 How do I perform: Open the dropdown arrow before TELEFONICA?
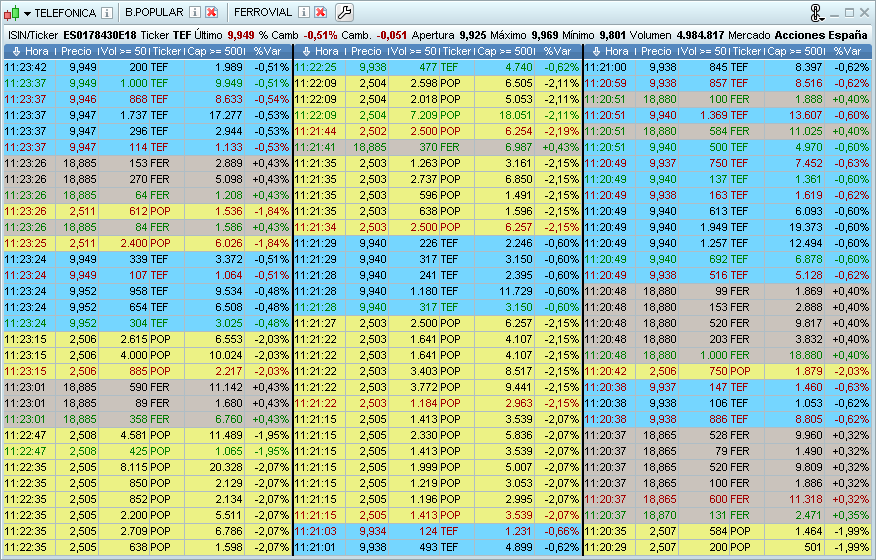click(27, 13)
